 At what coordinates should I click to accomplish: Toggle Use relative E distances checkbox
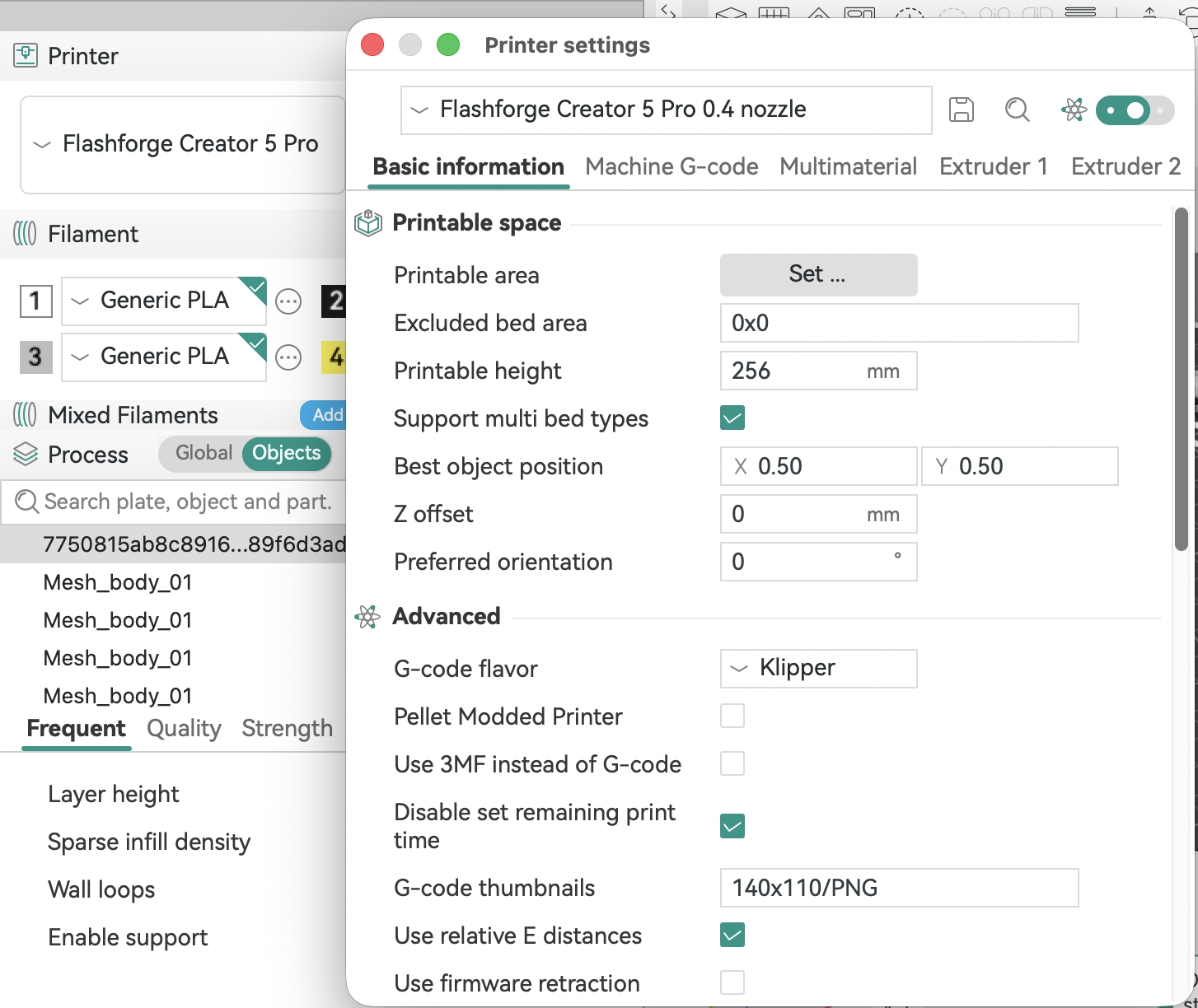click(x=732, y=936)
